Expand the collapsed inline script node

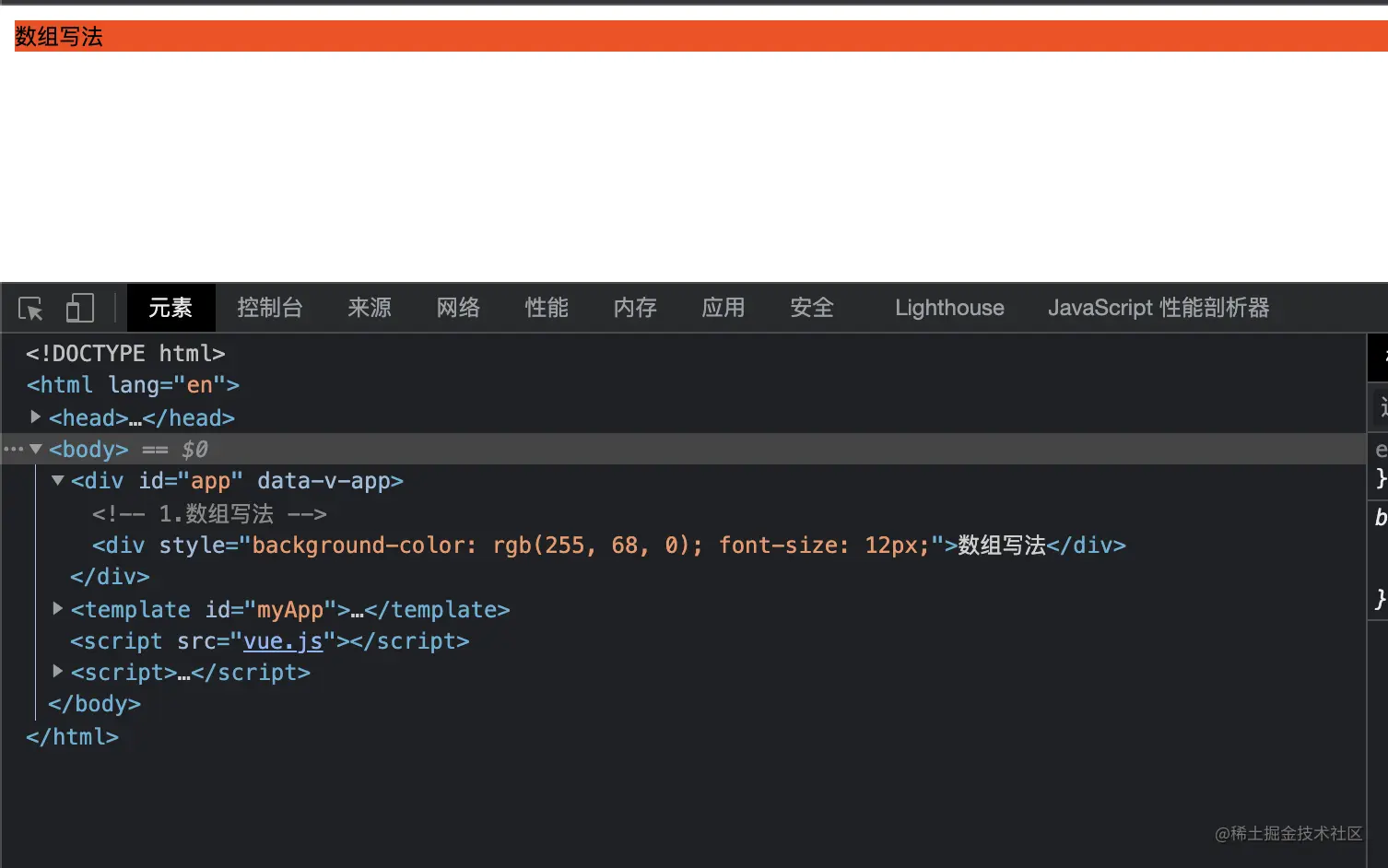pos(57,672)
